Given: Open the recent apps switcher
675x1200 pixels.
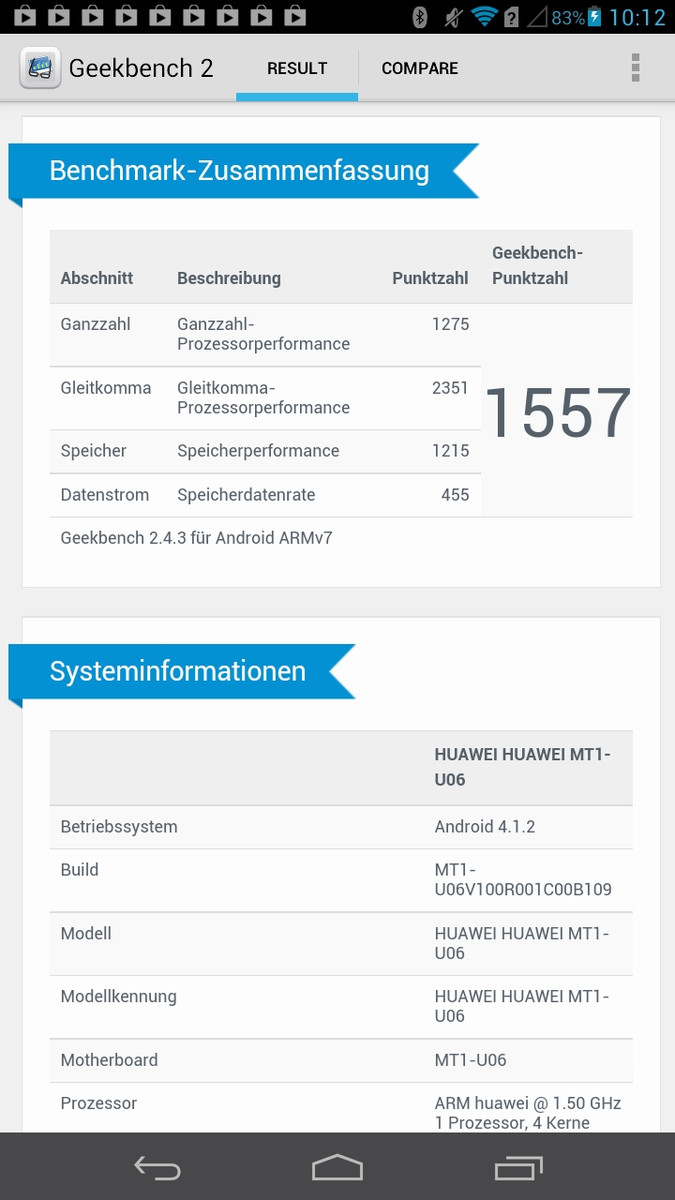Looking at the screenshot, I should pyautogui.click(x=519, y=1167).
